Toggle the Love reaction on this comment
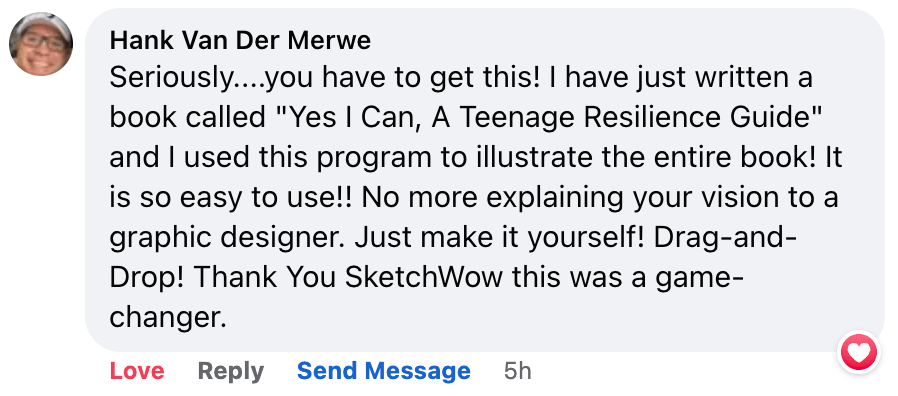The height and width of the screenshot is (396, 898). tap(137, 371)
